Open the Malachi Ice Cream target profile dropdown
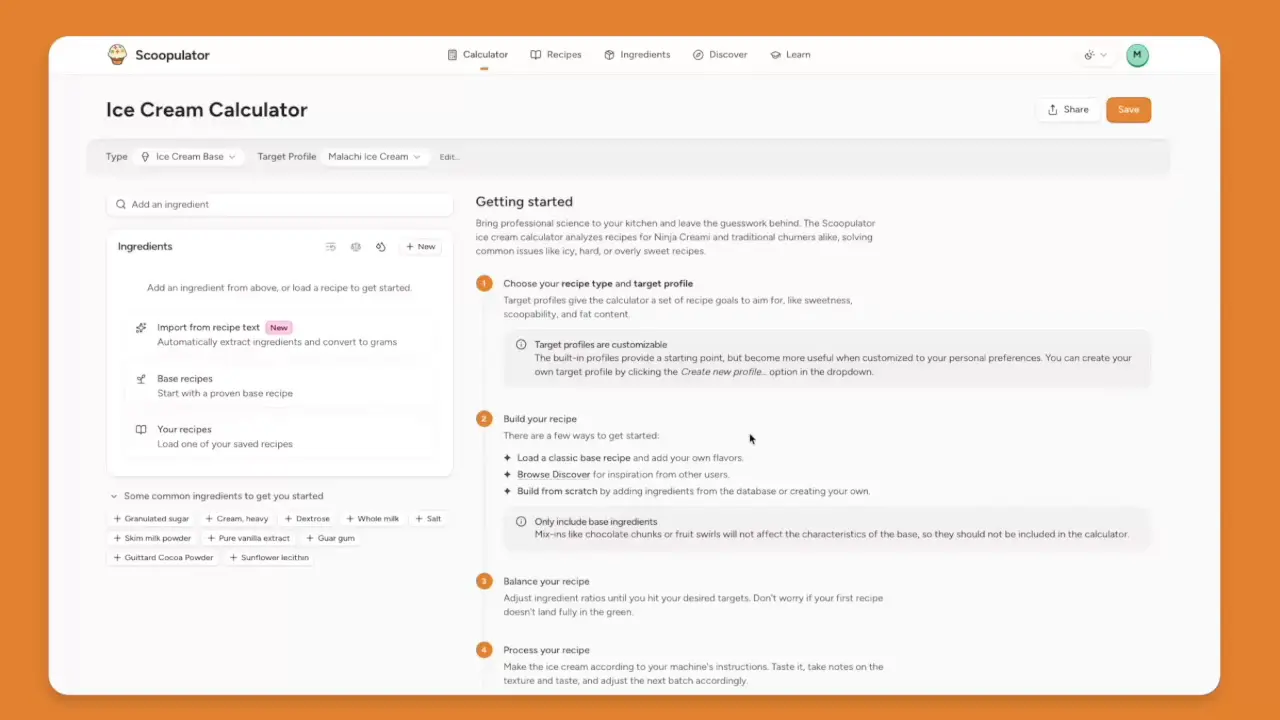 coord(375,157)
